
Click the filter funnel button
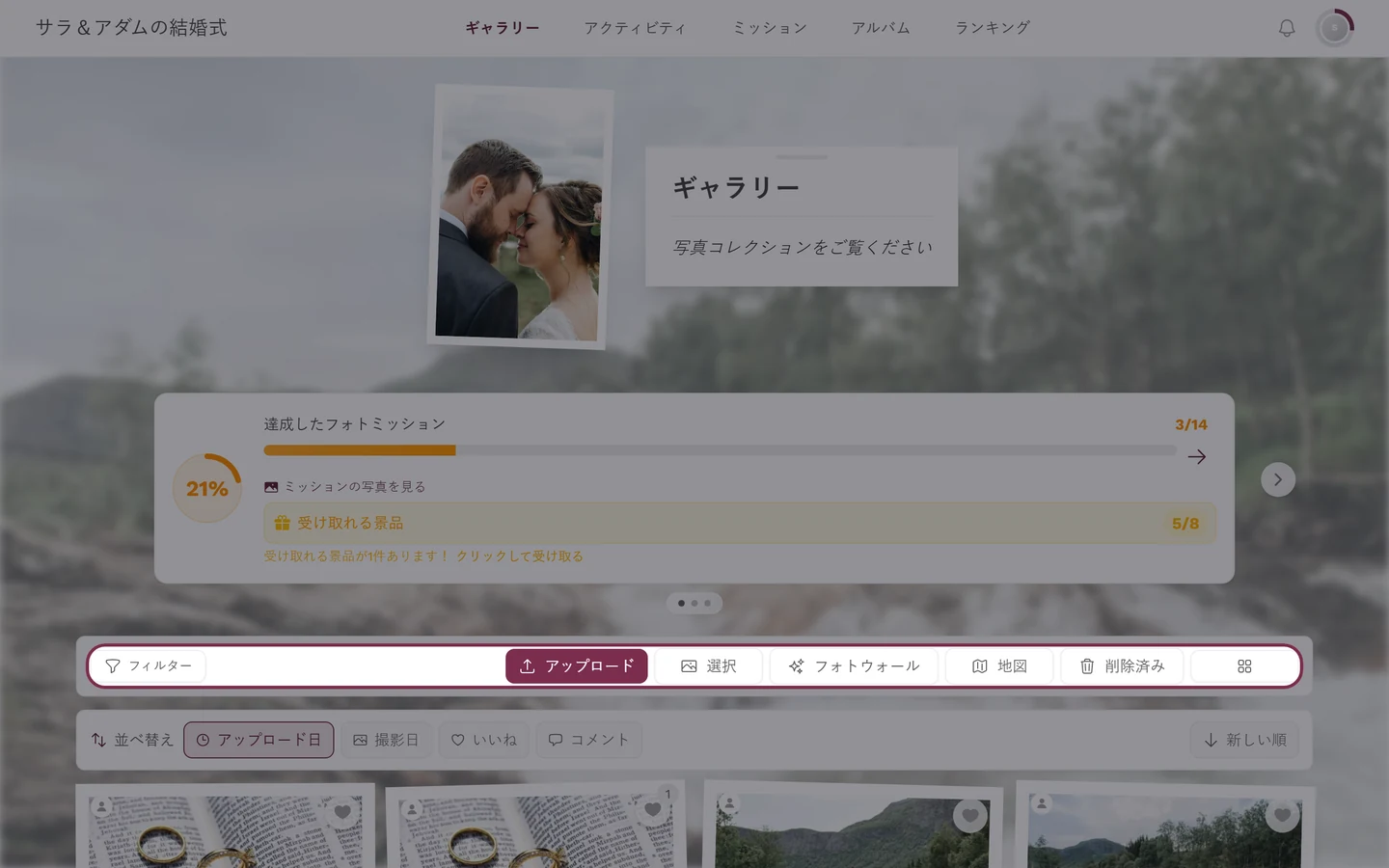click(149, 666)
